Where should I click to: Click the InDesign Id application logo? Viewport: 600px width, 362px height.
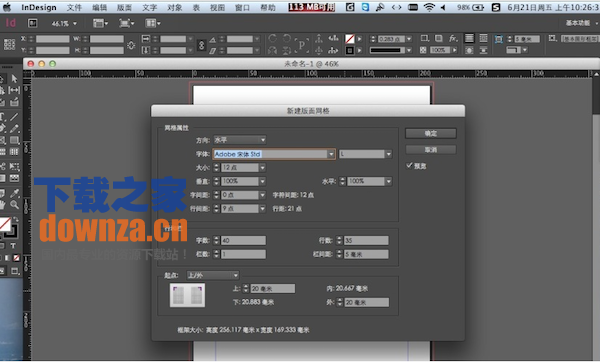tap(11, 23)
